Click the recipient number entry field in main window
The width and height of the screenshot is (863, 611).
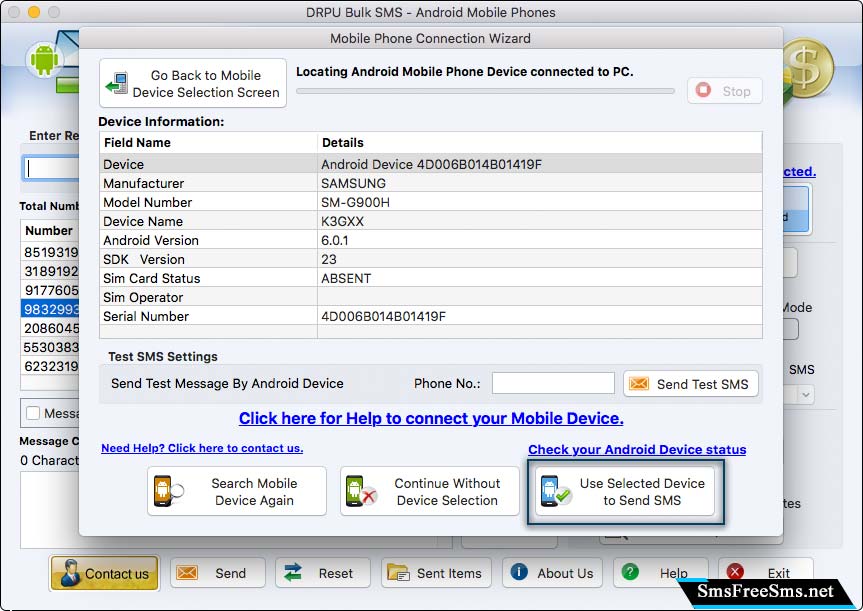[51, 168]
